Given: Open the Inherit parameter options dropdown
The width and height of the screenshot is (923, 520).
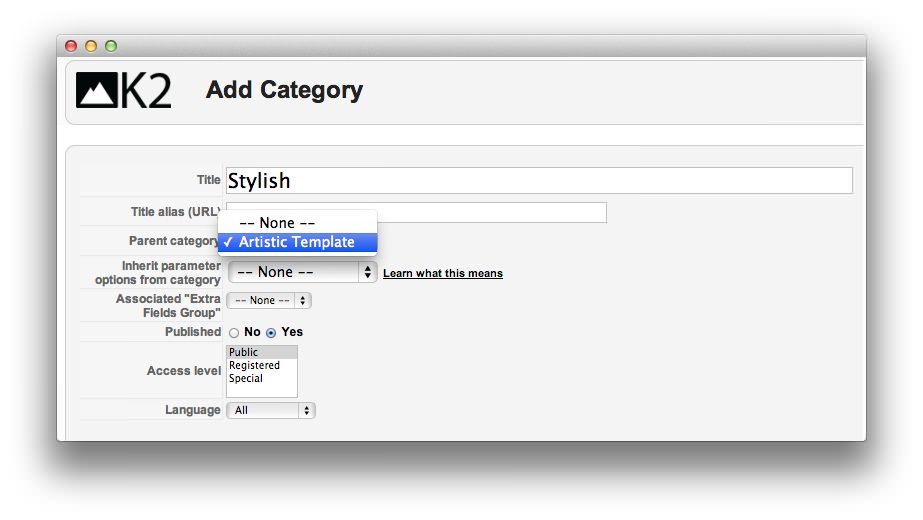Looking at the screenshot, I should click(x=302, y=272).
